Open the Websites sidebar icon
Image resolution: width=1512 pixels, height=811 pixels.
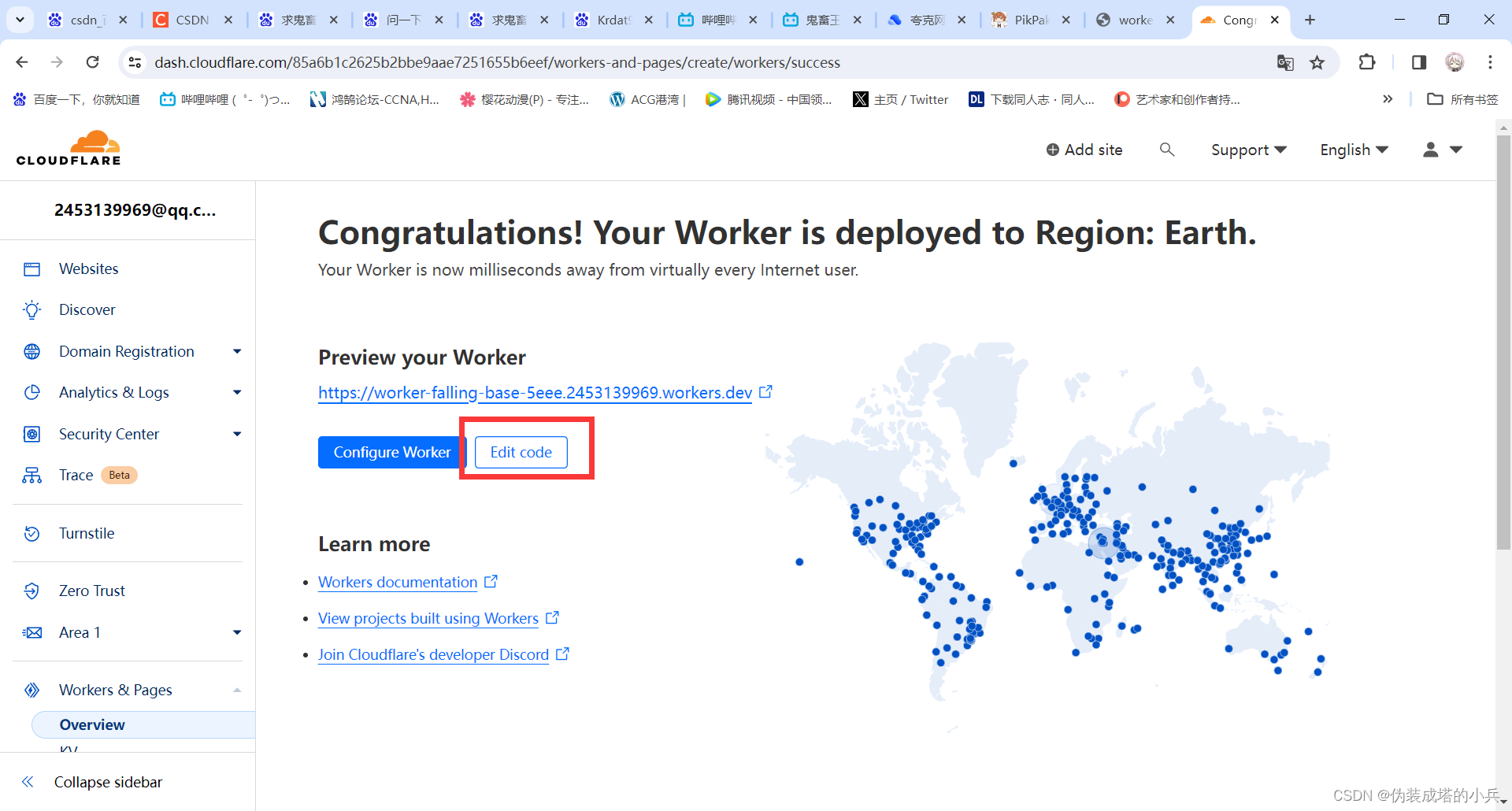pyautogui.click(x=31, y=269)
